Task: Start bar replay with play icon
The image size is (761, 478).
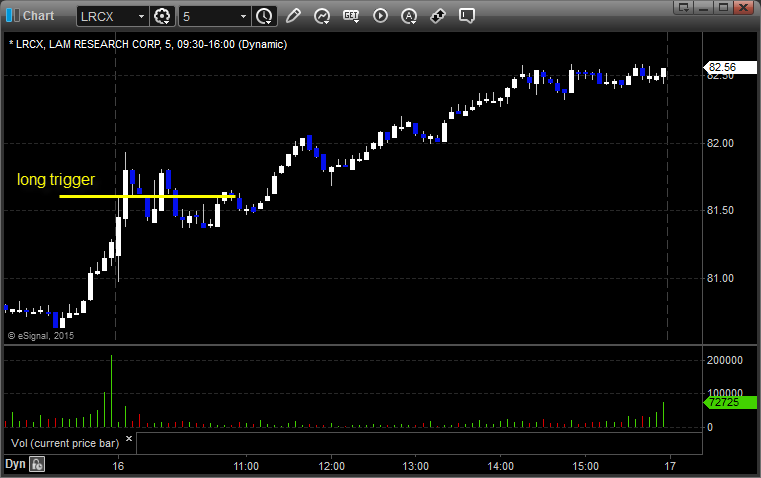Action: click(380, 16)
